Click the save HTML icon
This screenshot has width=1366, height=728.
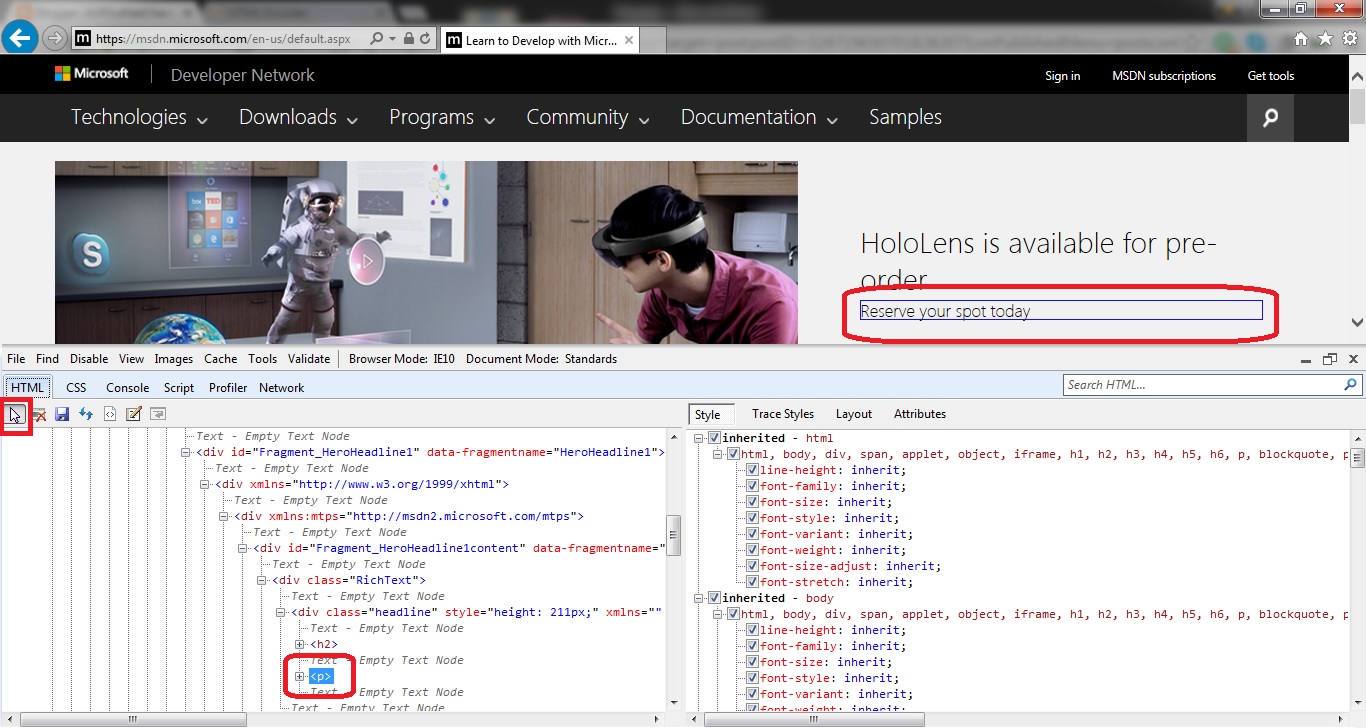[62, 414]
